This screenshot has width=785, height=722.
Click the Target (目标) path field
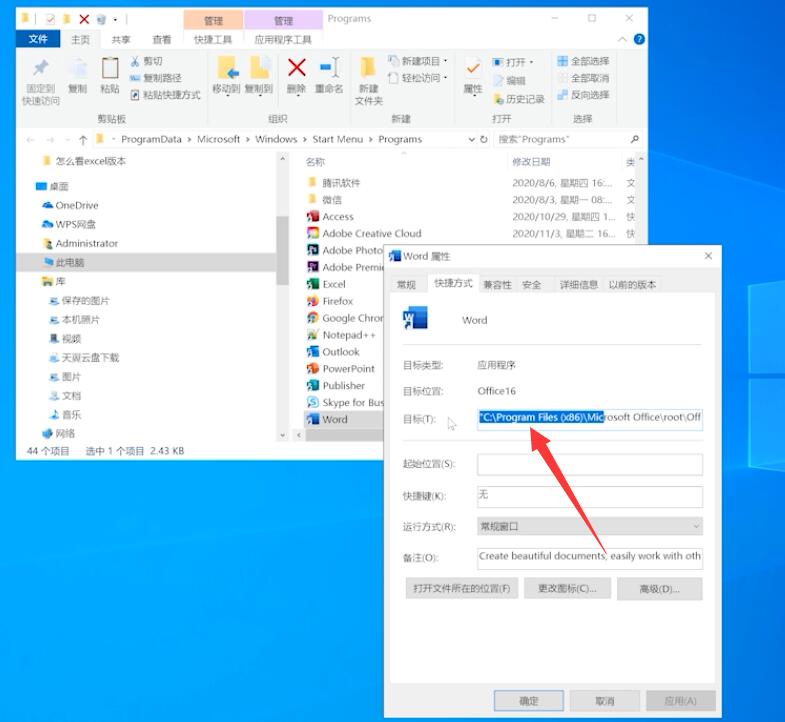[590, 418]
